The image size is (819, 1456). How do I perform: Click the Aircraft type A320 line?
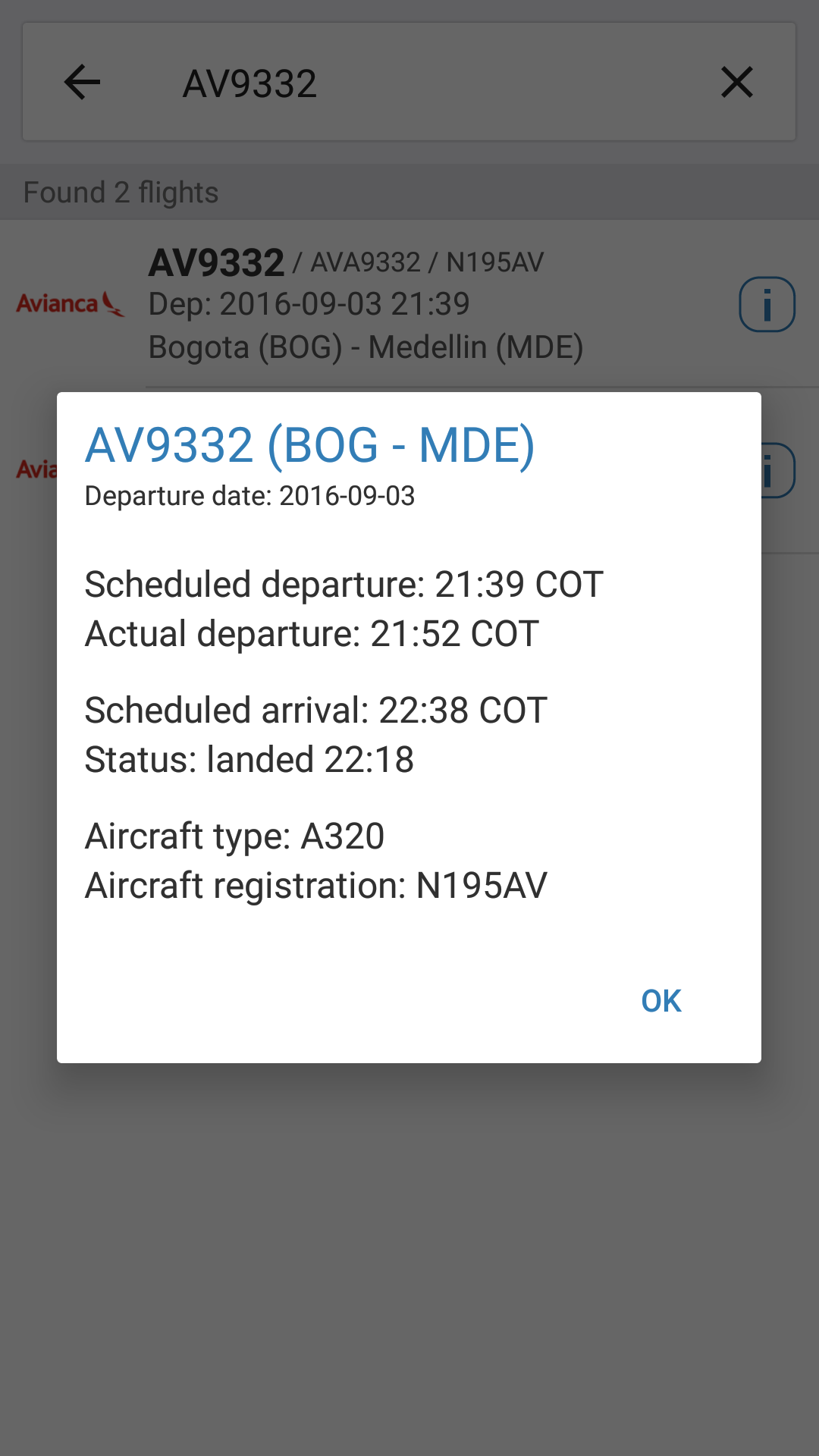click(x=234, y=836)
